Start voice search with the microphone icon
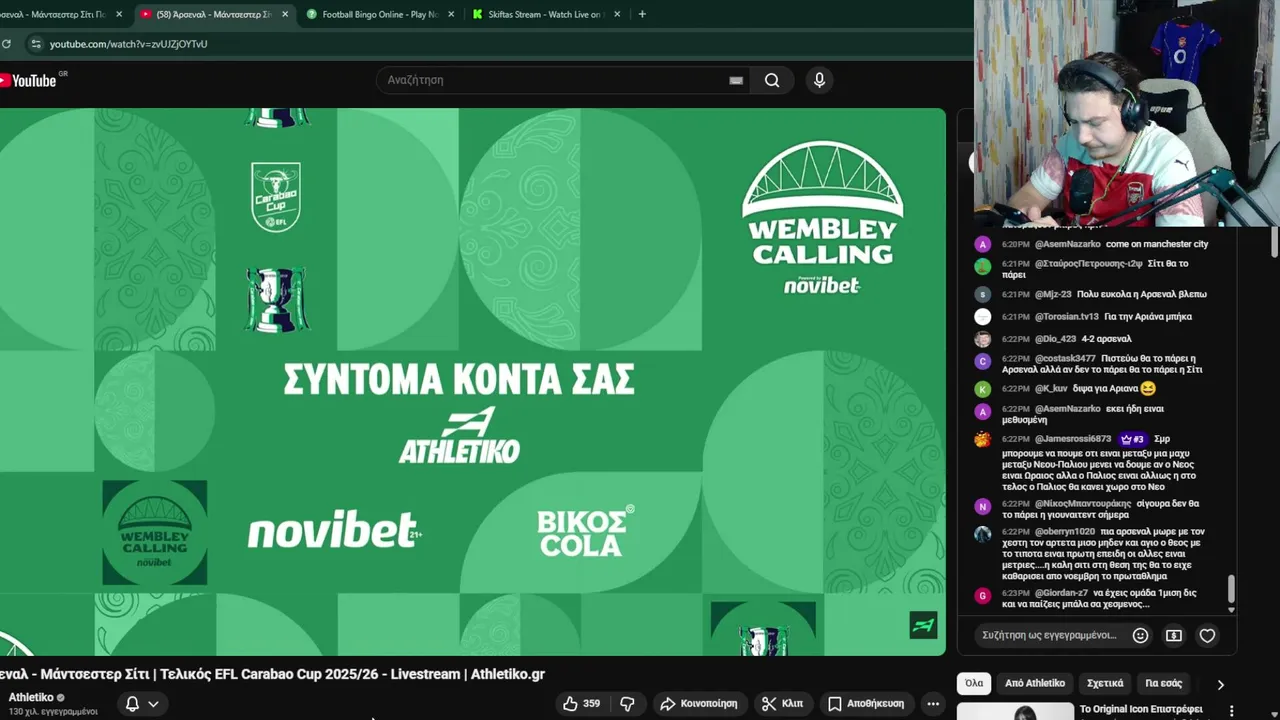 (819, 80)
